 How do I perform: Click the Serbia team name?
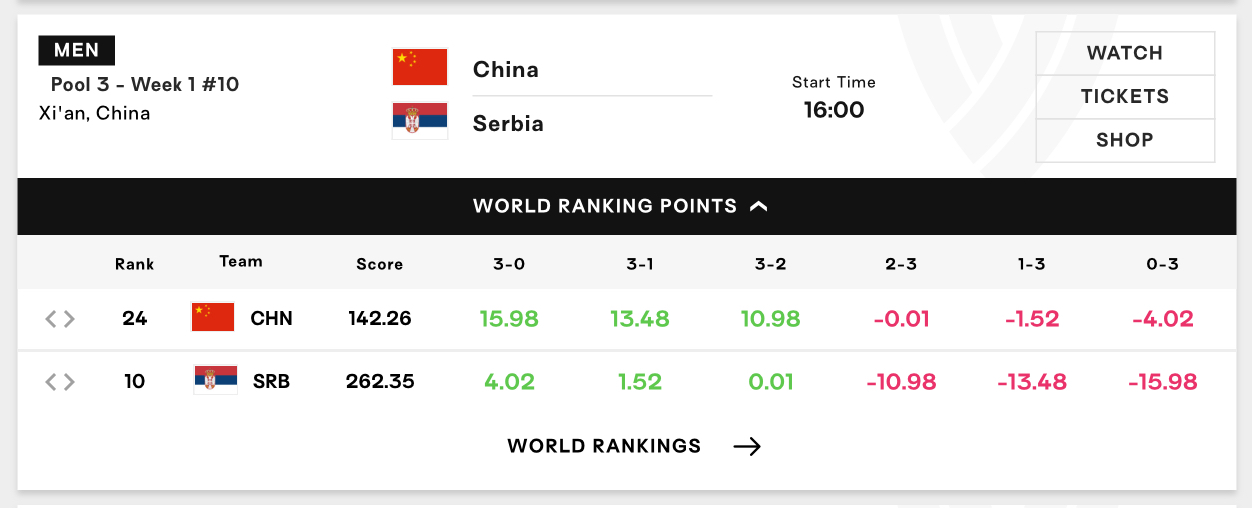point(508,124)
